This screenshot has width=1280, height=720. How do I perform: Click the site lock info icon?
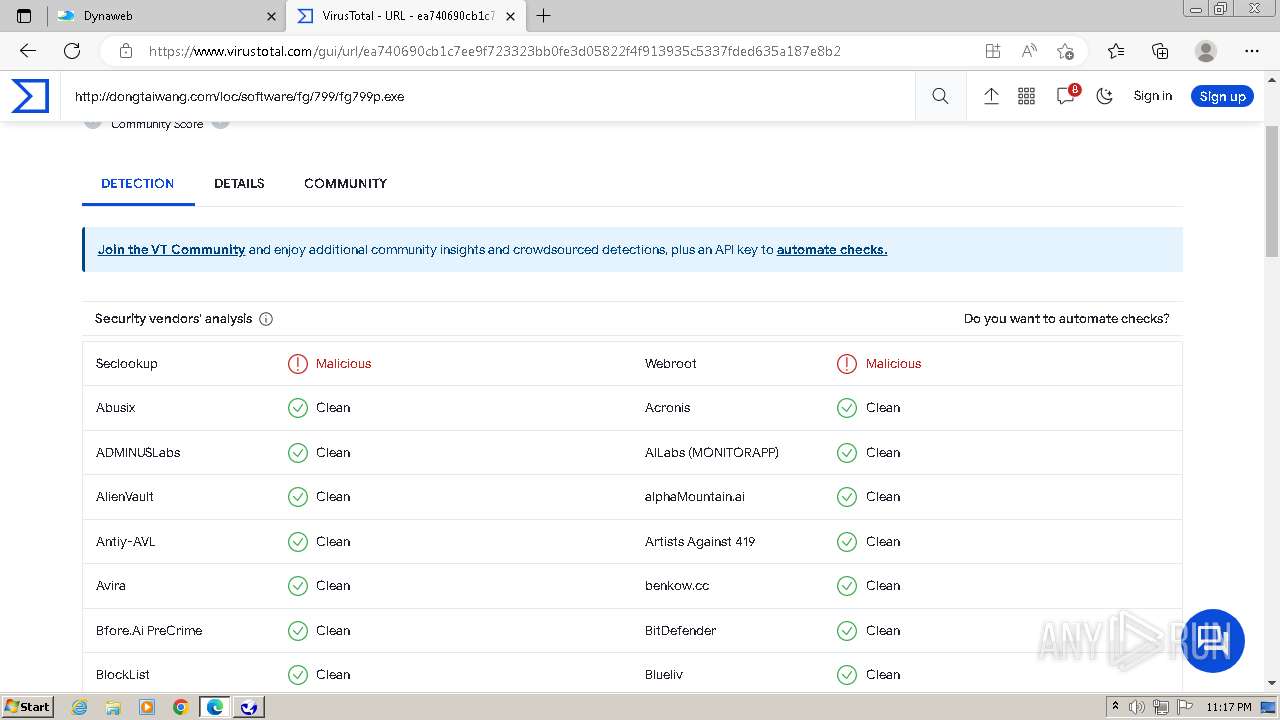click(x=125, y=51)
